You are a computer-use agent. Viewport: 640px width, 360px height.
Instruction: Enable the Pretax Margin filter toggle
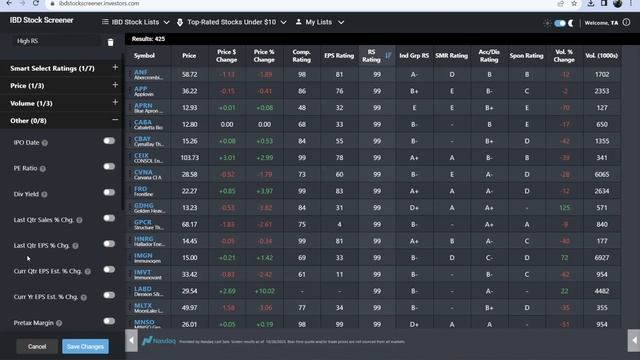tap(109, 321)
